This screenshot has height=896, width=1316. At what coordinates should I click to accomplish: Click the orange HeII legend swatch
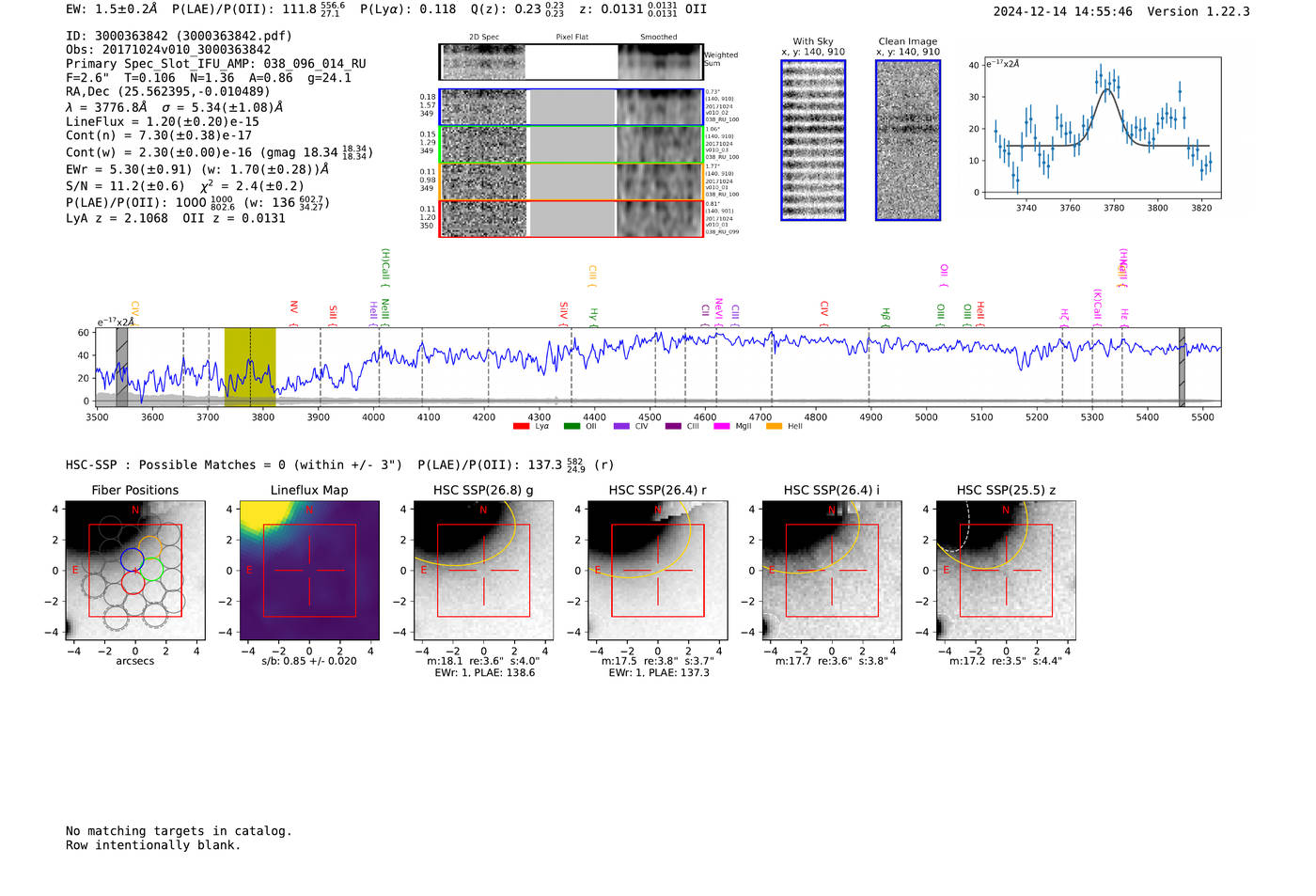click(x=774, y=427)
